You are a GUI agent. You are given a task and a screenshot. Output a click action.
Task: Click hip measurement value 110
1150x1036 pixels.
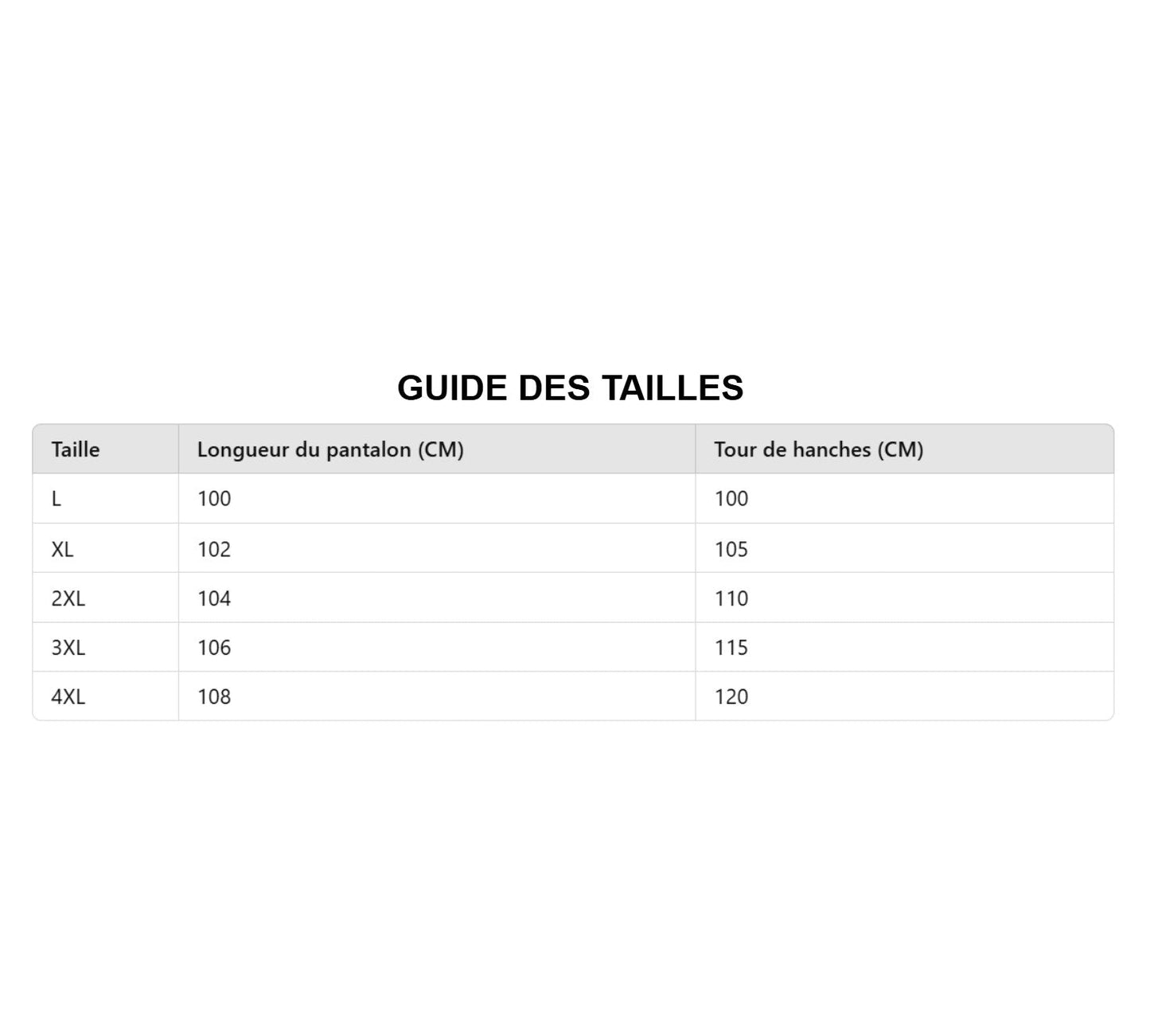click(731, 598)
